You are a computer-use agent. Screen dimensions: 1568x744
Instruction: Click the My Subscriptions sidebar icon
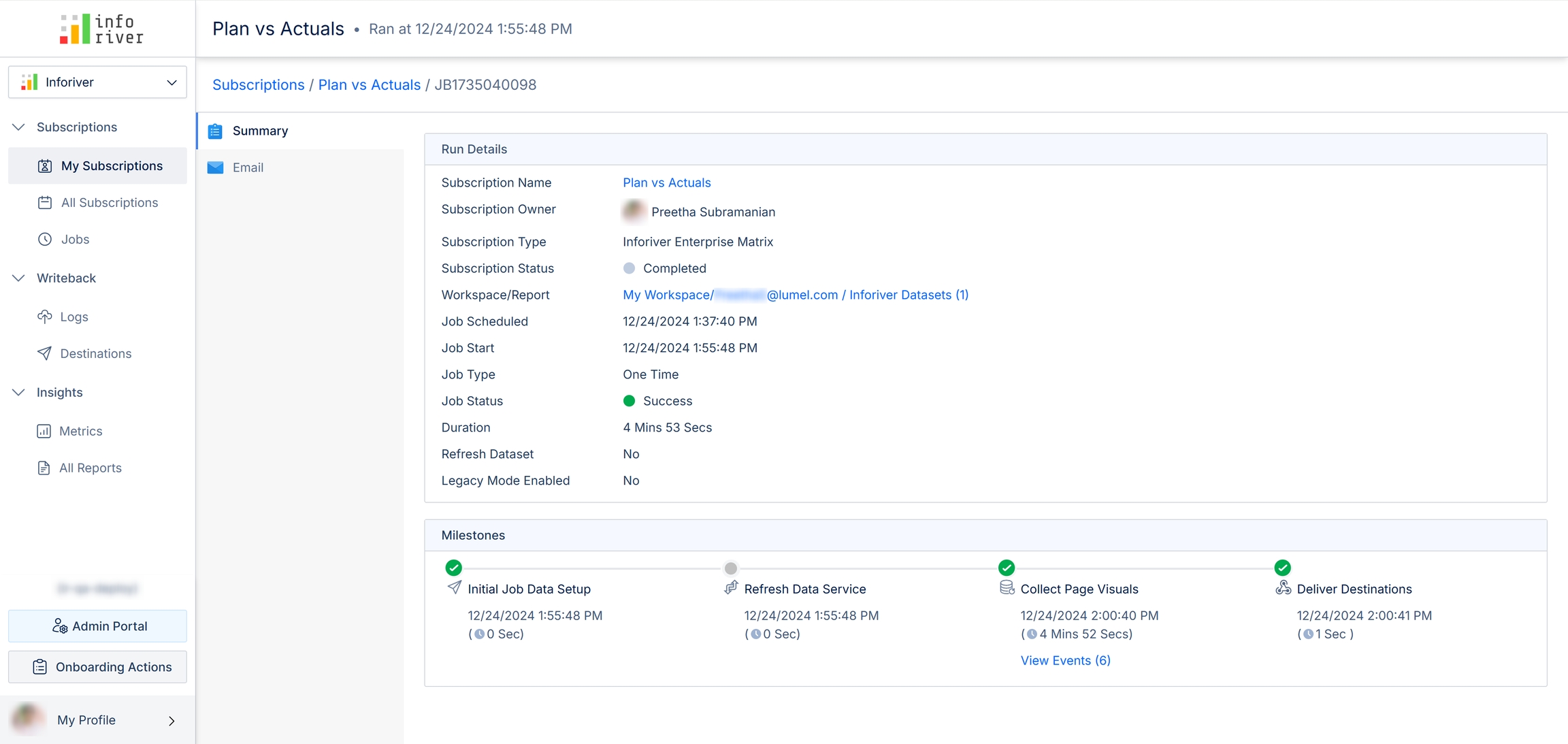click(45, 166)
